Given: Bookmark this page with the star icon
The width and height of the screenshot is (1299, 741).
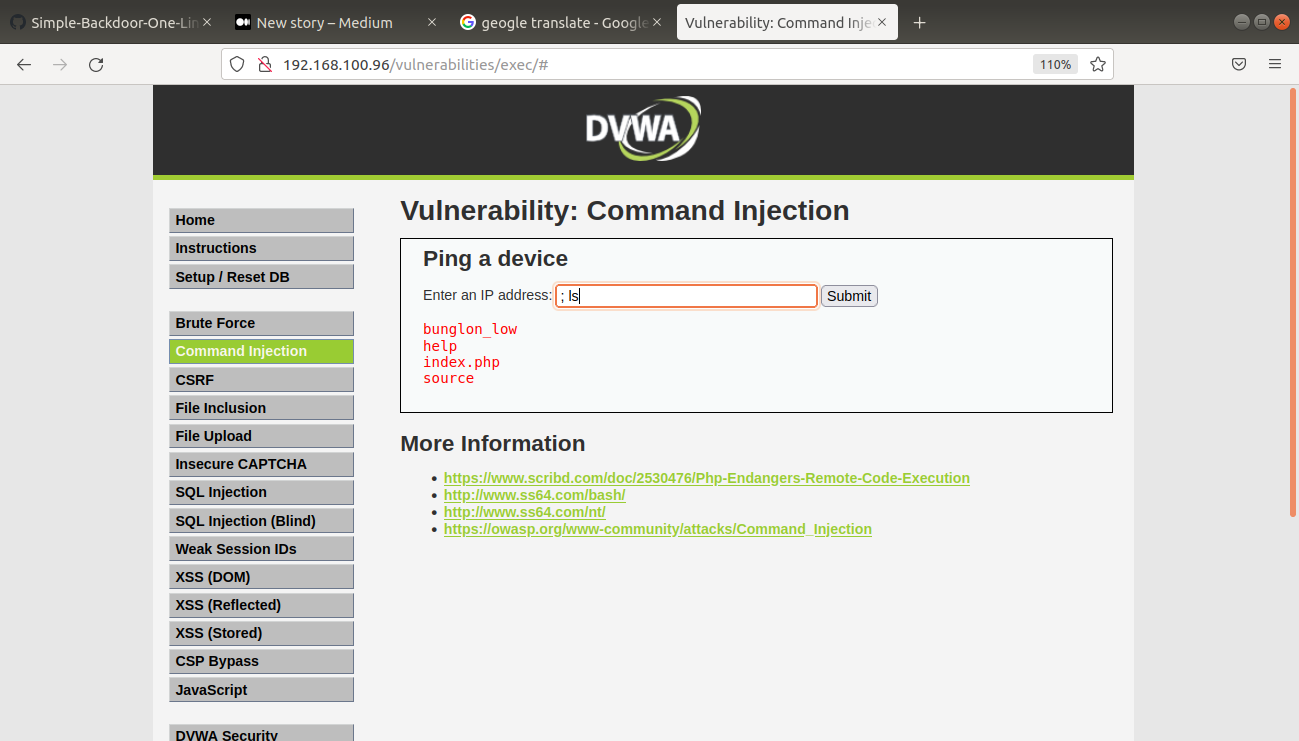Looking at the screenshot, I should 1097,63.
